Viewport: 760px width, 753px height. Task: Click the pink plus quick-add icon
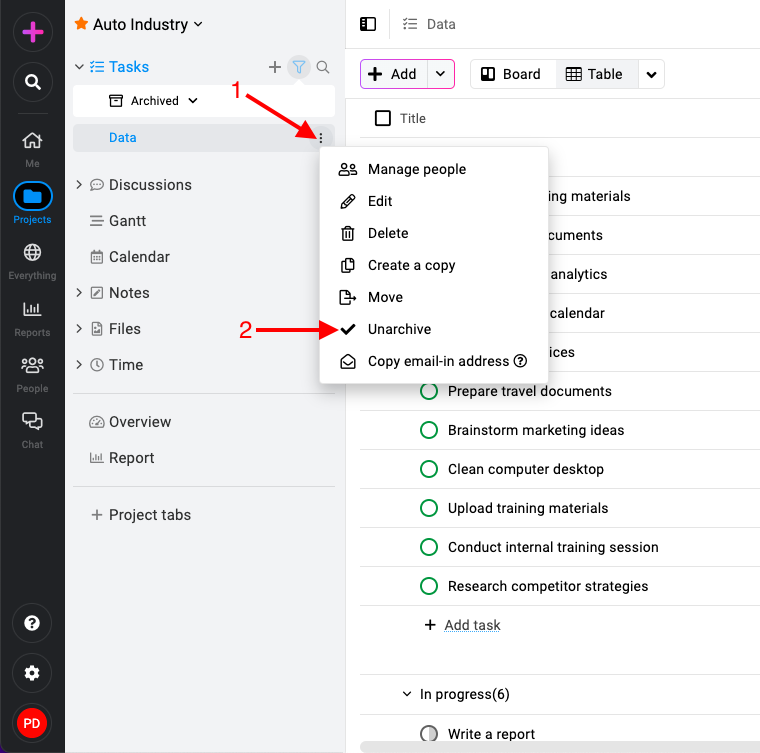point(32,32)
